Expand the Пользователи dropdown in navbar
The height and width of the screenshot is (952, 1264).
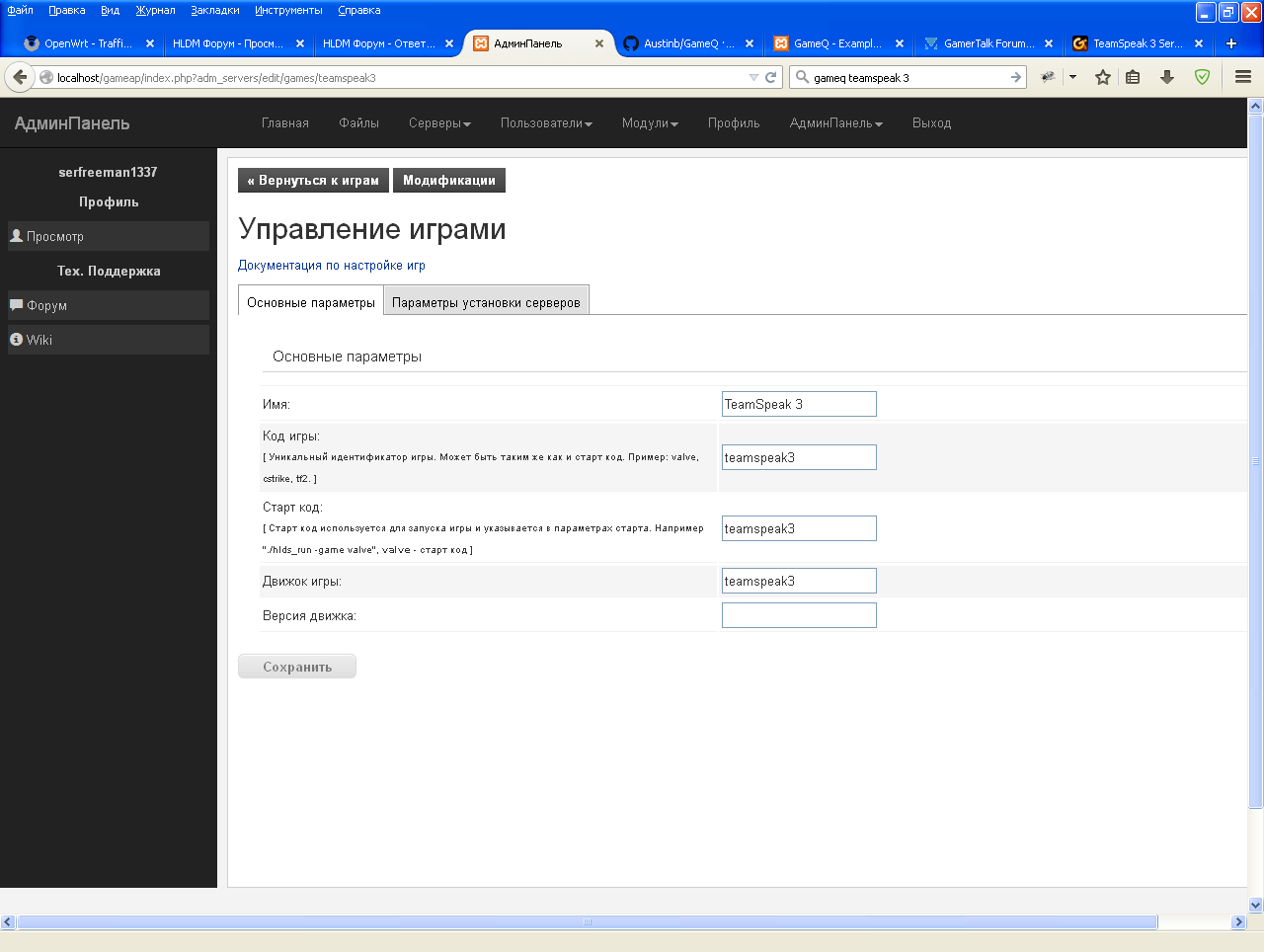coord(546,123)
